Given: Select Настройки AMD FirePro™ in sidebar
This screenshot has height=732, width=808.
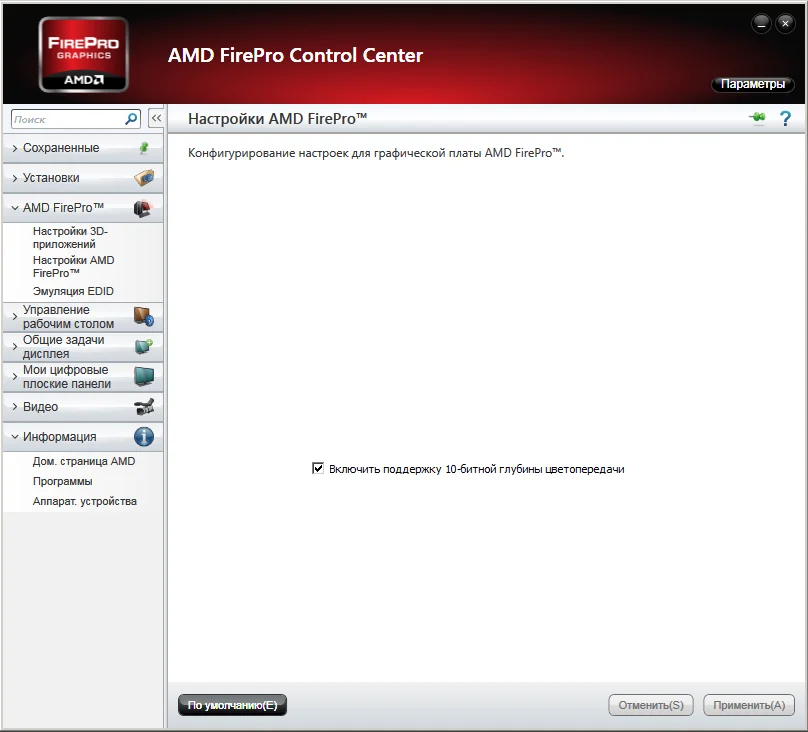Looking at the screenshot, I should [x=73, y=266].
